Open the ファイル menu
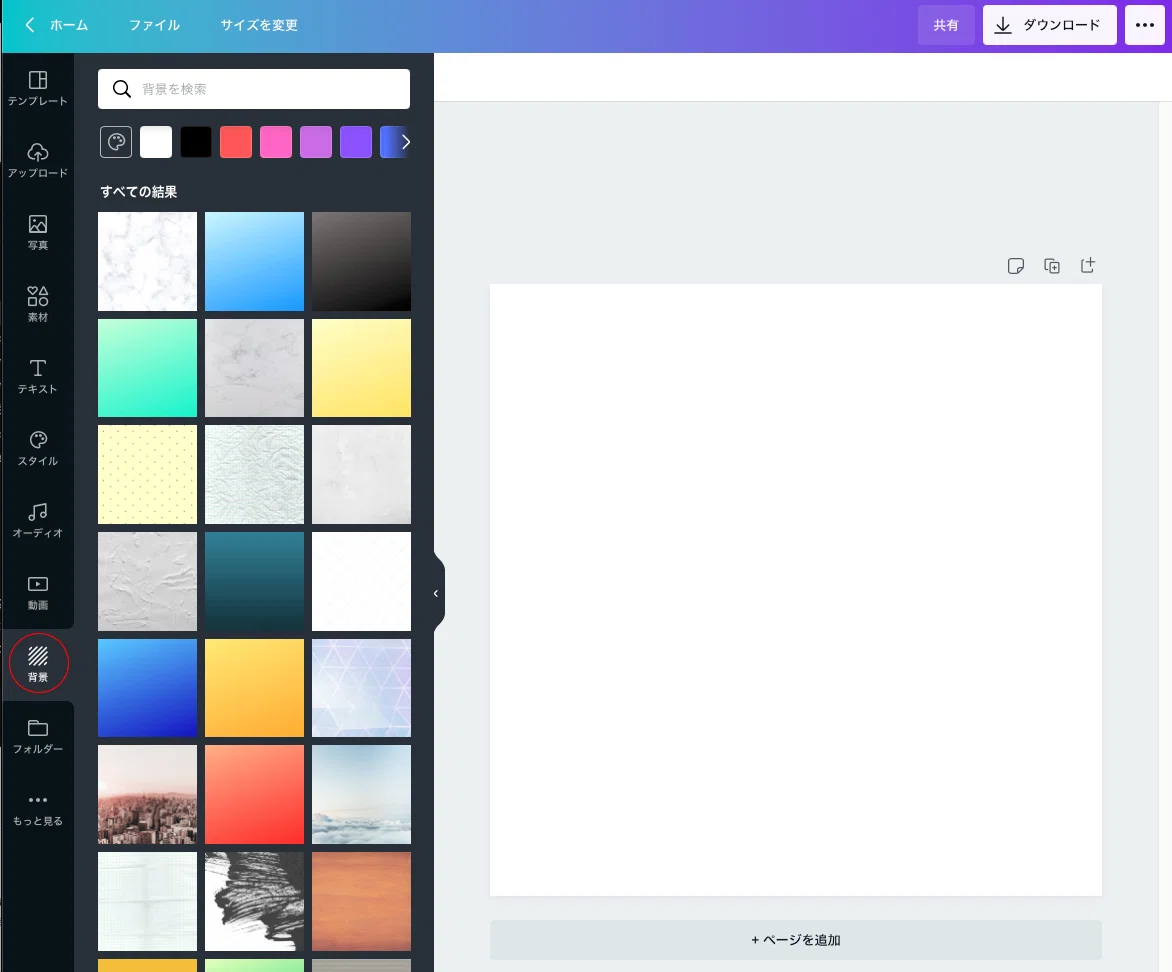Image resolution: width=1172 pixels, height=972 pixels. click(x=154, y=25)
